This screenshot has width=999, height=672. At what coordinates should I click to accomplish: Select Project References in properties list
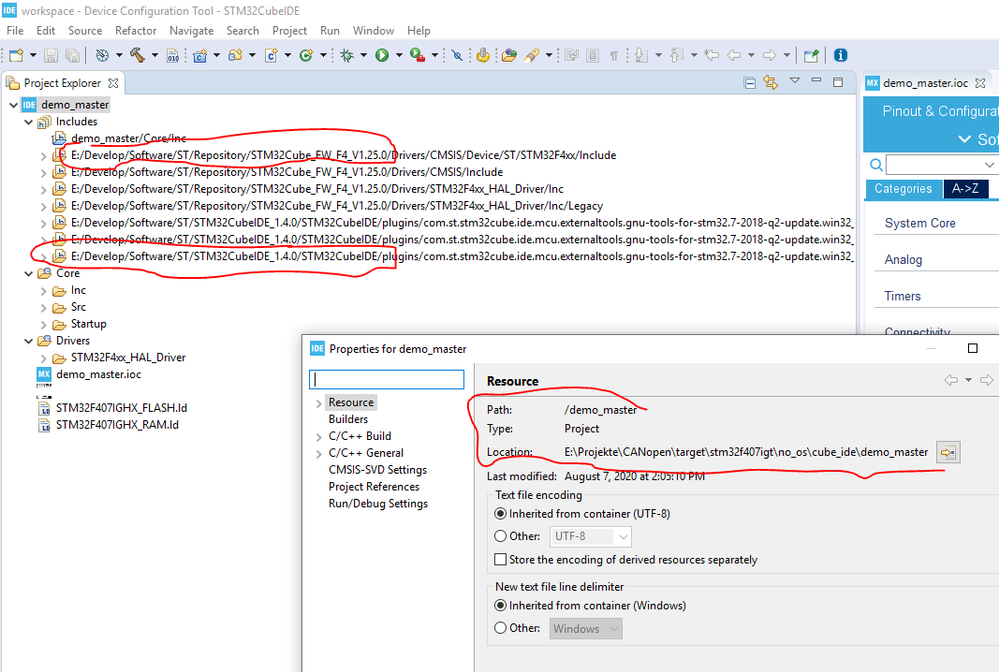(x=374, y=487)
